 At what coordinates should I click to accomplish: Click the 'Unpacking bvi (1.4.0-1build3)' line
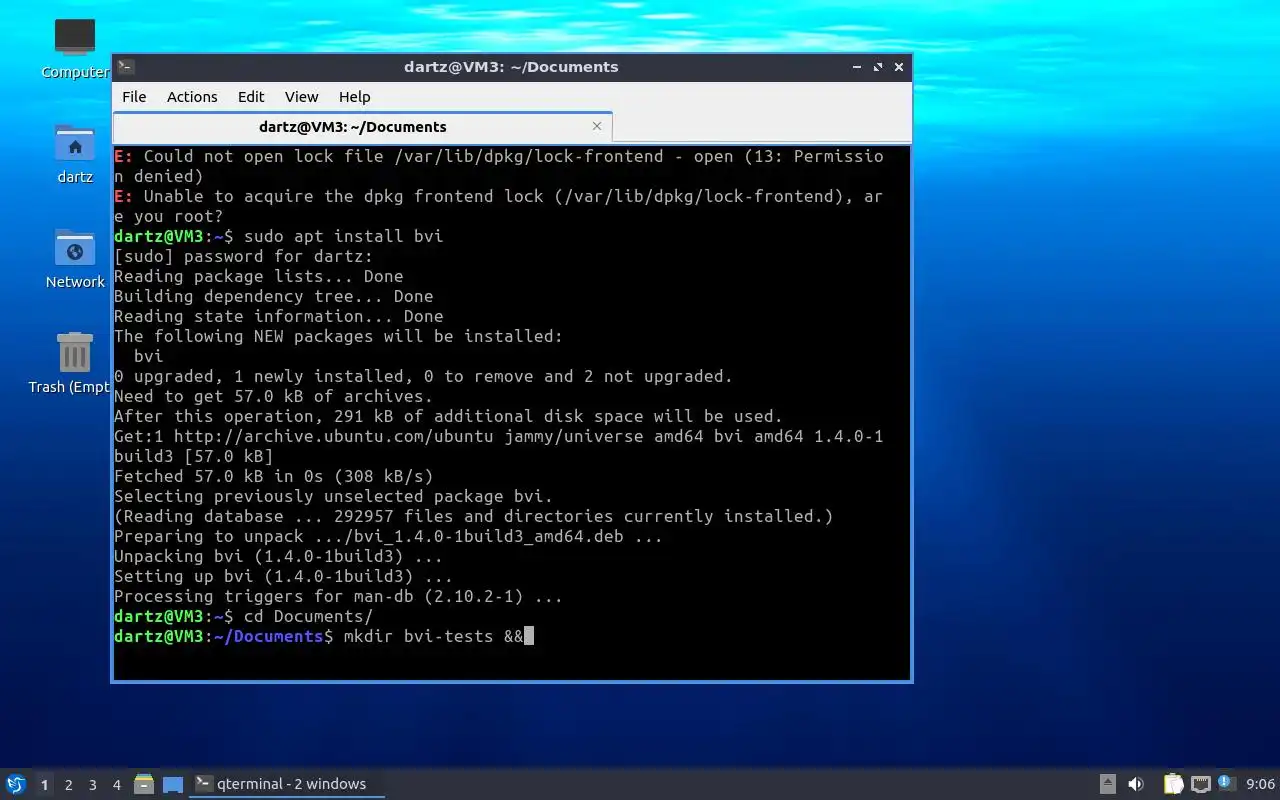tap(278, 556)
